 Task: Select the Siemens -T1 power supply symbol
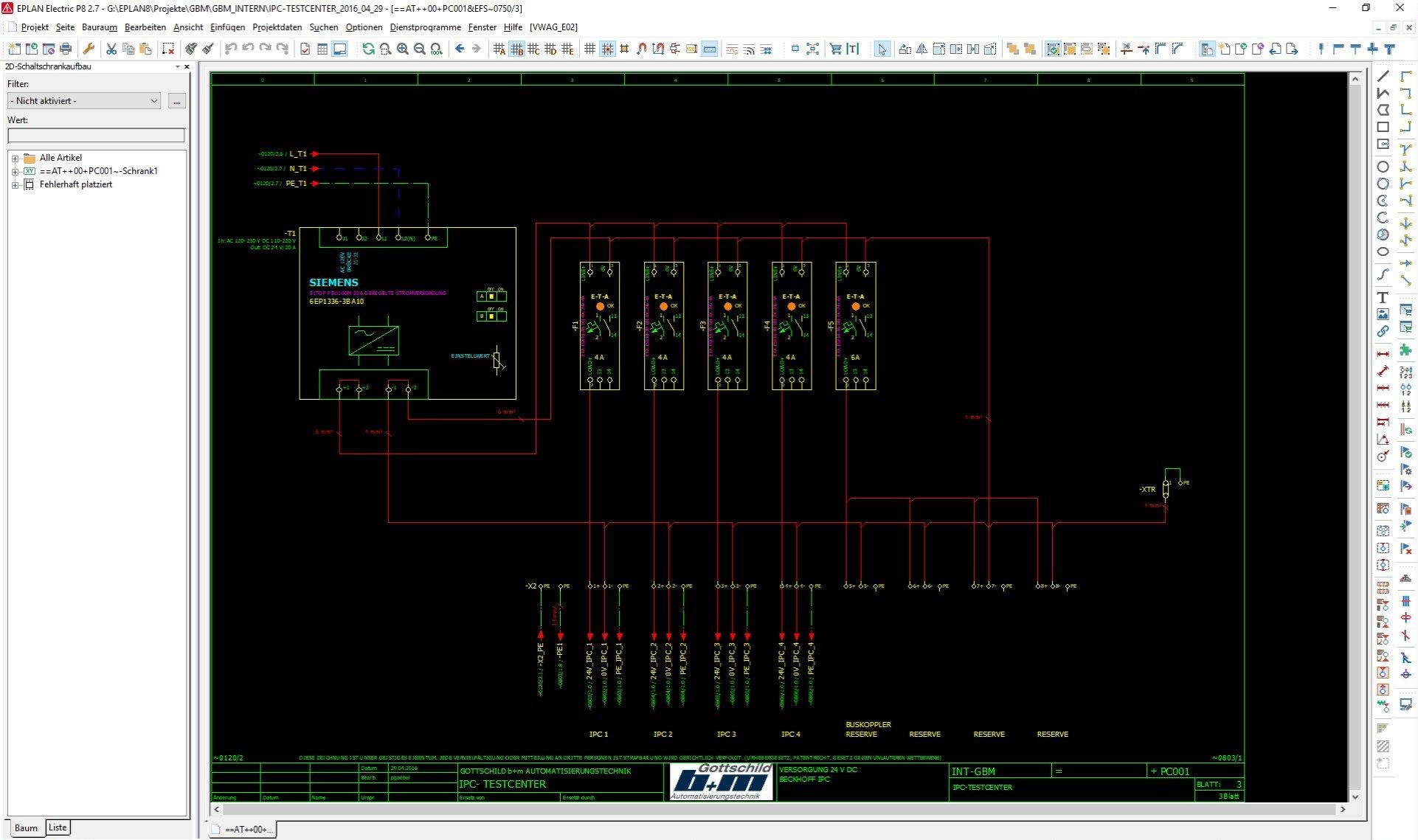(x=407, y=313)
